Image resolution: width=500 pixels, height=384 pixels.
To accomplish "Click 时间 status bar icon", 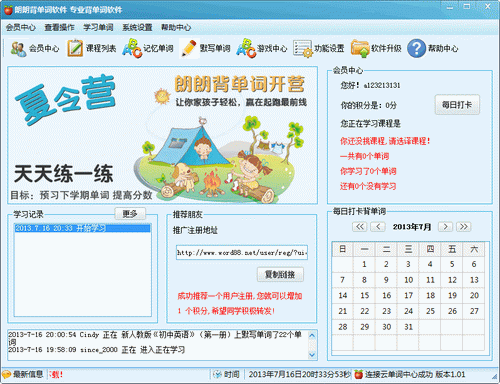I will pos(217,375).
